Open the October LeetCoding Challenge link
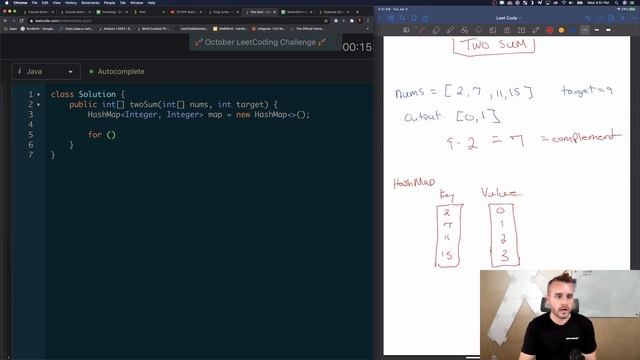This screenshot has width=640, height=360. [x=260, y=42]
